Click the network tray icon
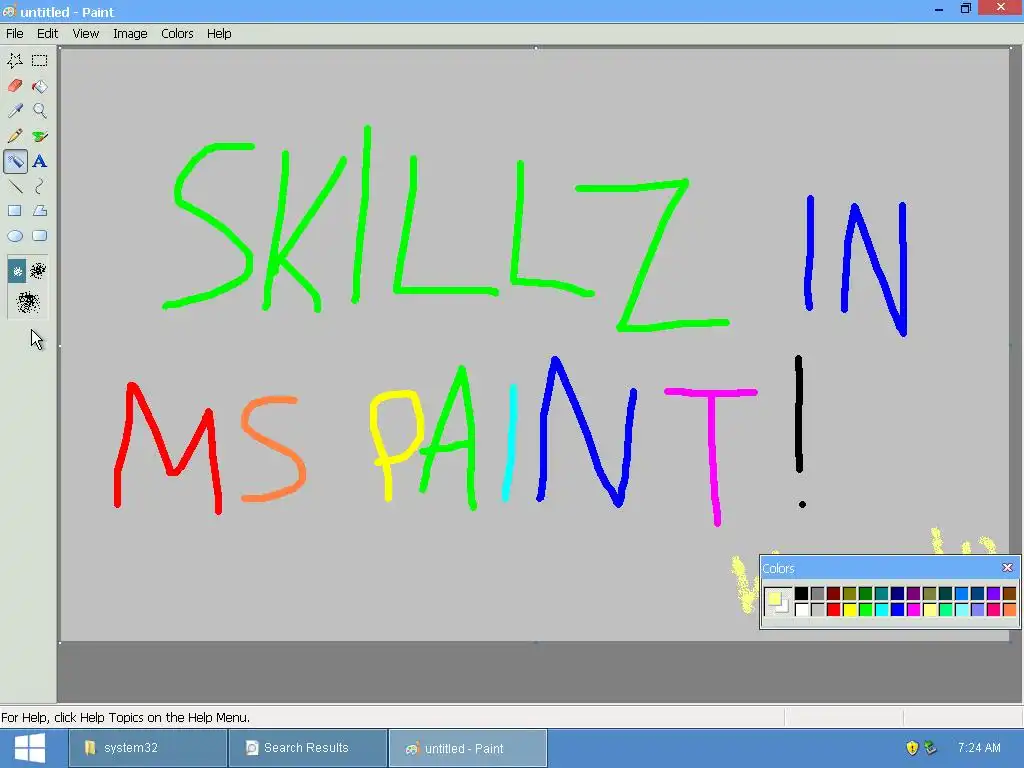Image resolution: width=1024 pixels, height=768 pixels. [931, 748]
